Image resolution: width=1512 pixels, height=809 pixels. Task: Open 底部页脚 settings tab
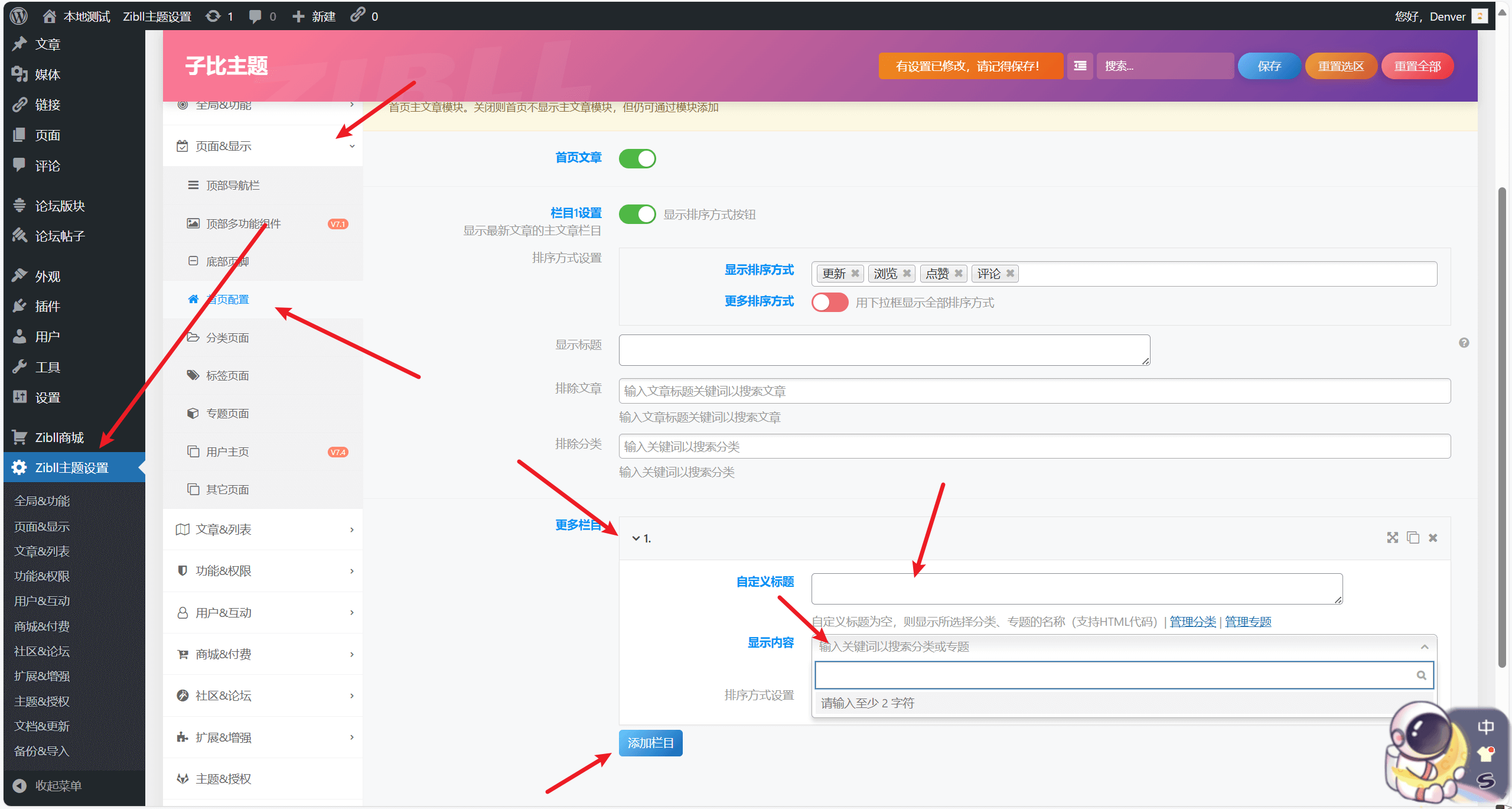click(263, 261)
